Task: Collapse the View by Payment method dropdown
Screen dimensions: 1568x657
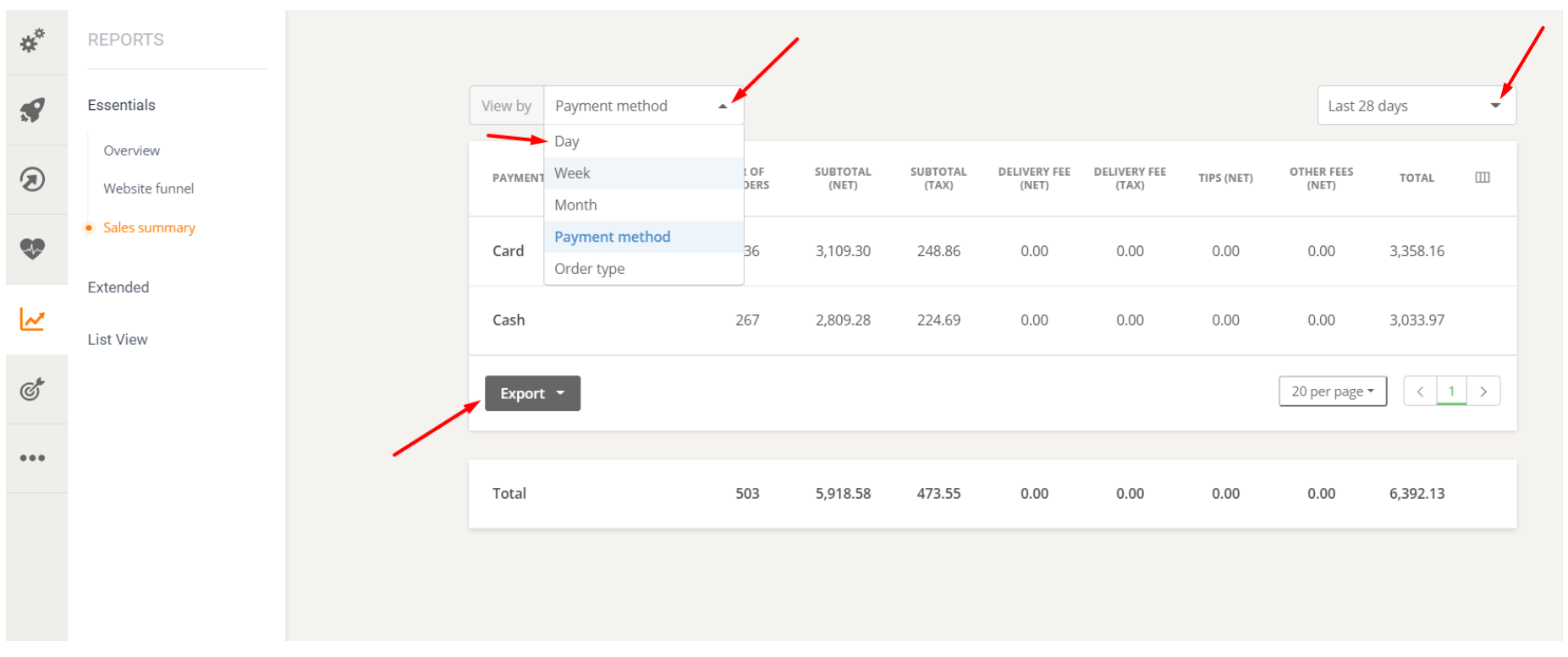Action: pyautogui.click(x=643, y=106)
